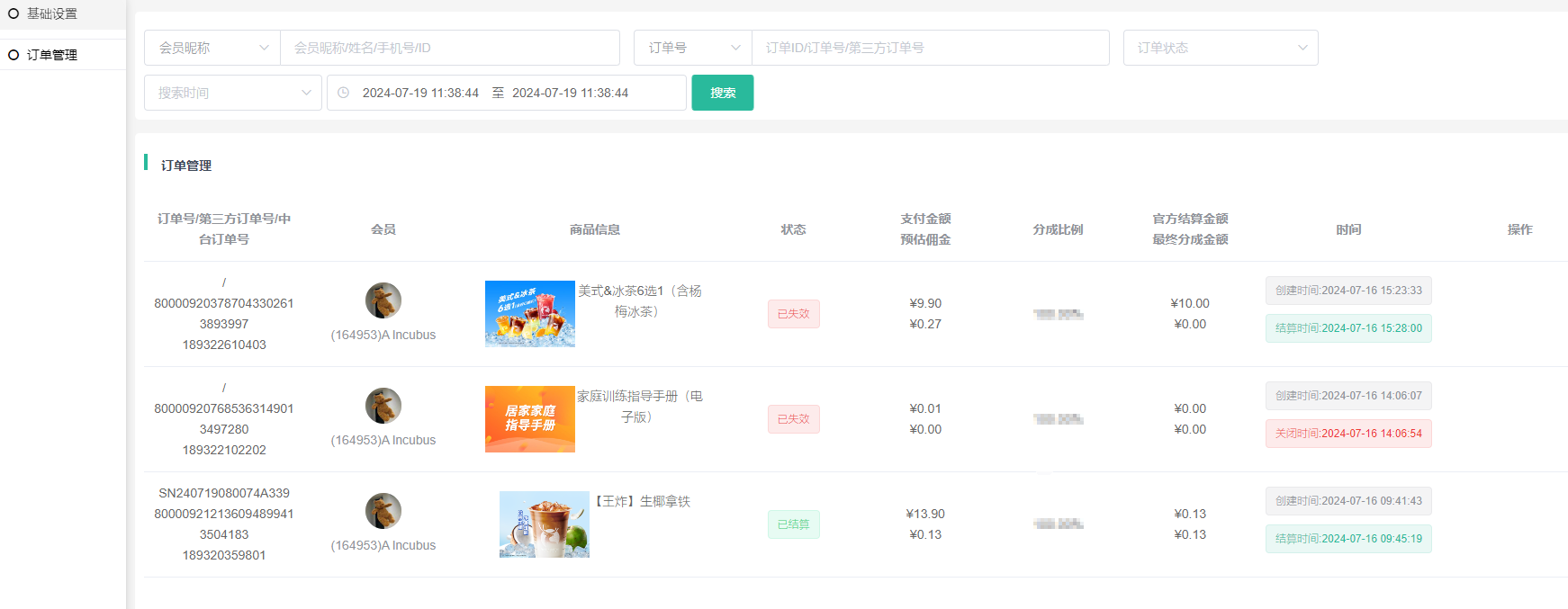Click the 订单号/第三方订单号 column header
The height and width of the screenshot is (609, 1568).
tap(224, 229)
